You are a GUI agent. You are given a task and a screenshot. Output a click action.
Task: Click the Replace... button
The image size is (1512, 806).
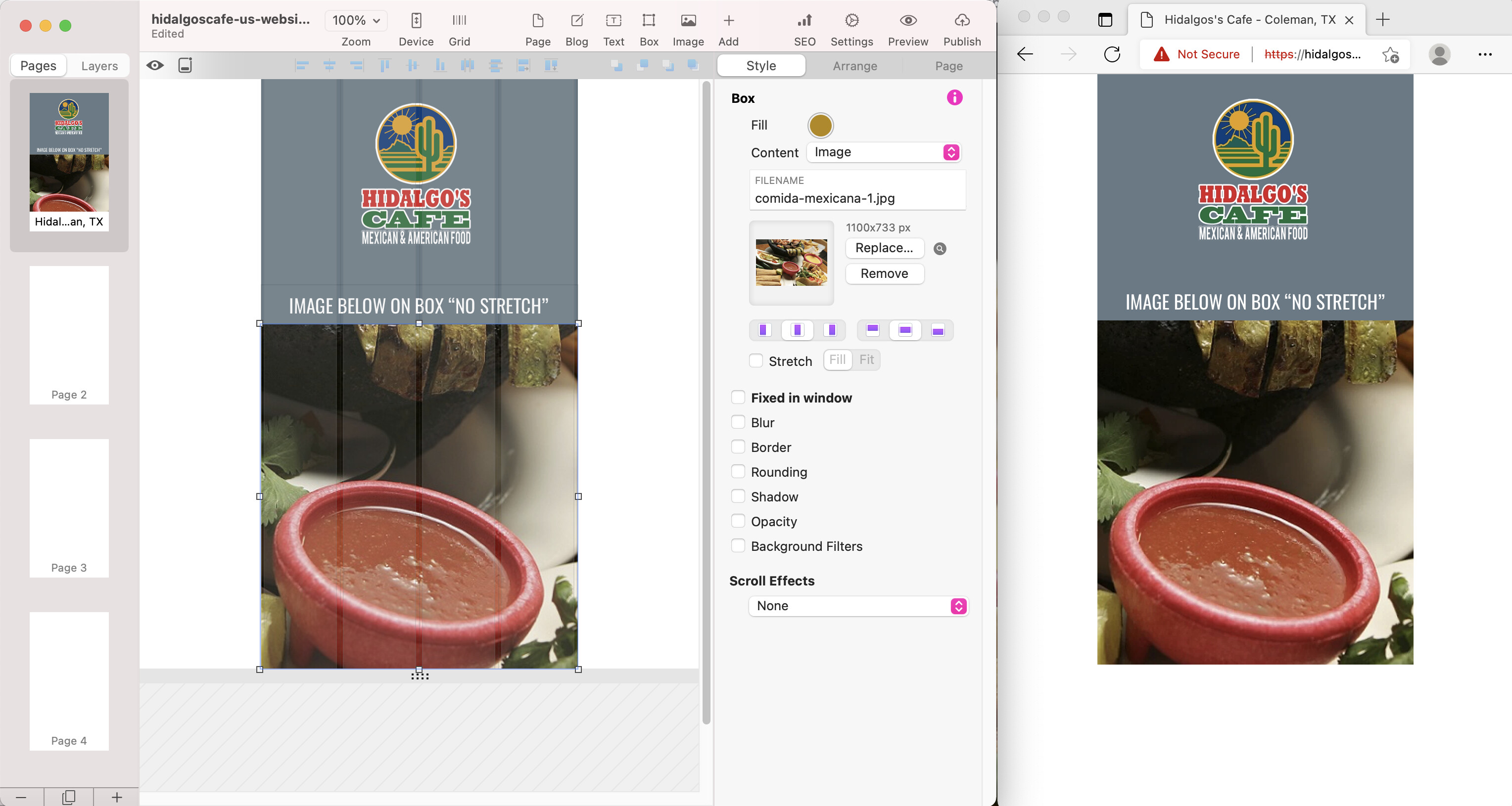884,248
